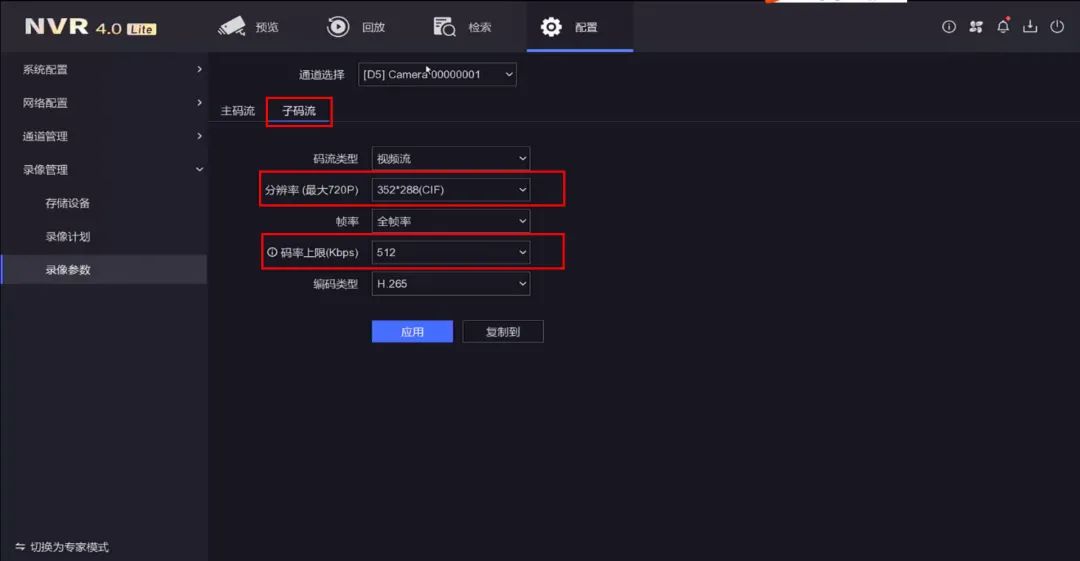Image resolution: width=1080 pixels, height=561 pixels.
Task: Open the camera preview (预览) view
Action: (248, 27)
